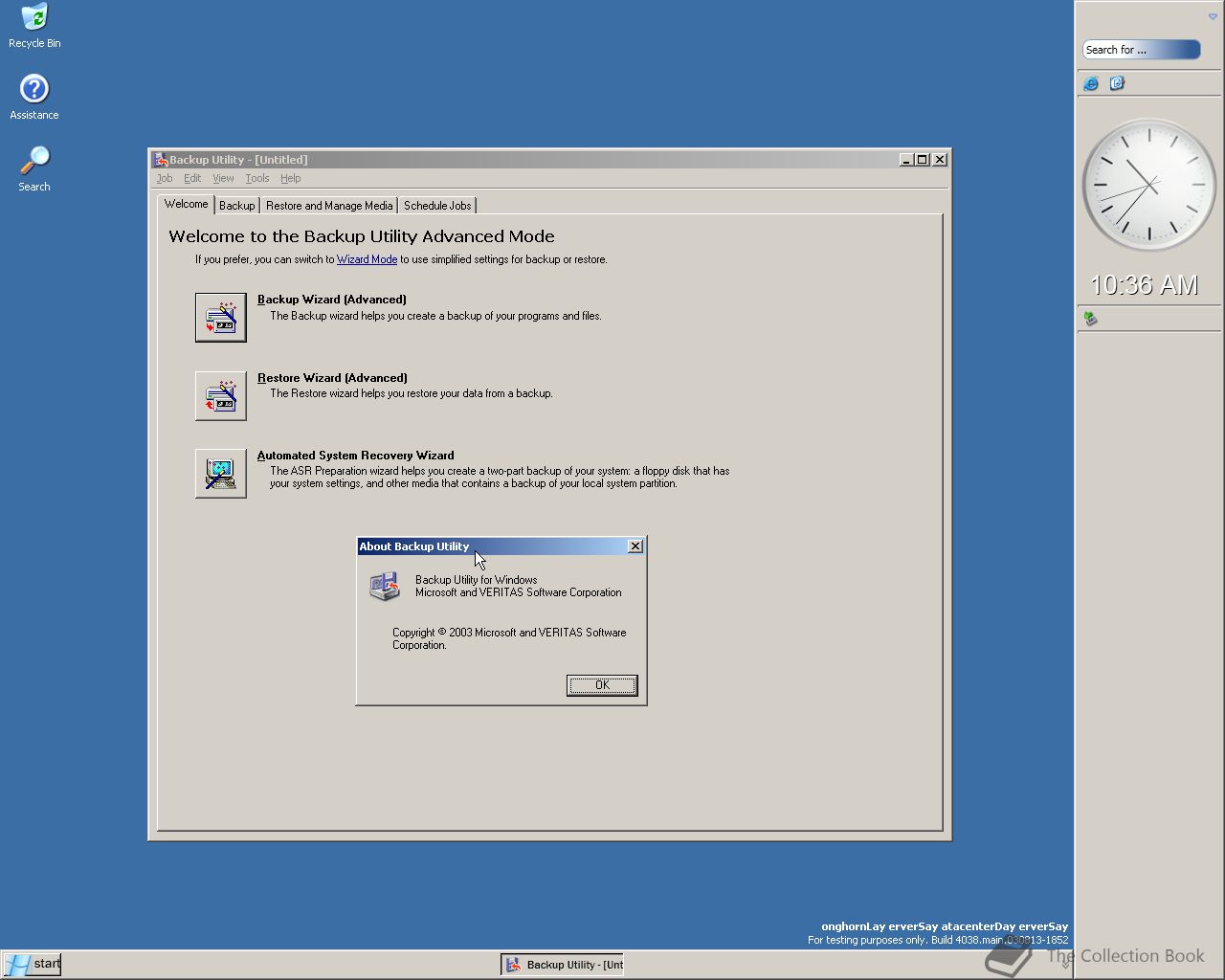Click the second sidebar quick launch icon
The width and height of the screenshot is (1225, 980).
click(x=1117, y=83)
